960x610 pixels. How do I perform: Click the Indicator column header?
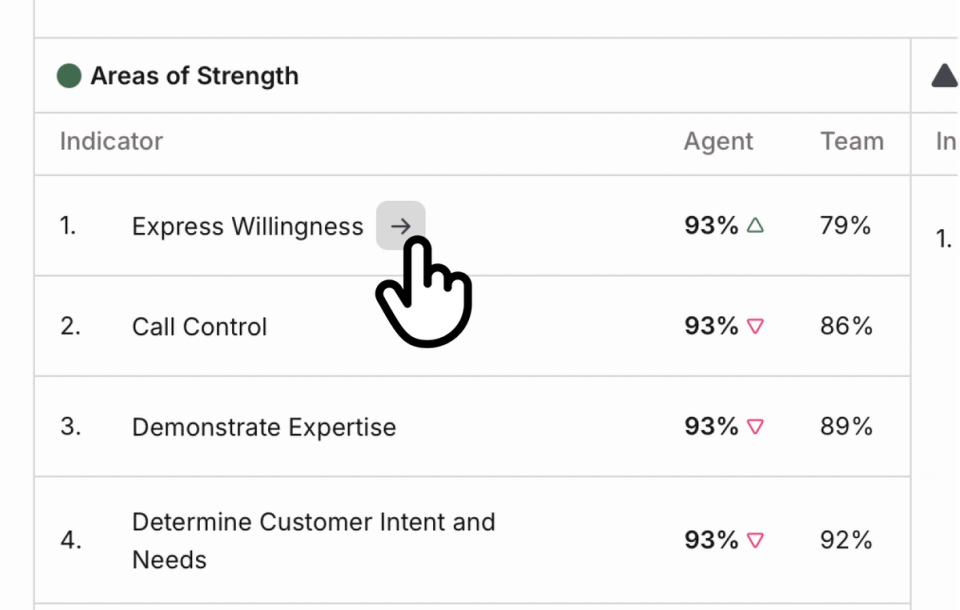coord(110,141)
